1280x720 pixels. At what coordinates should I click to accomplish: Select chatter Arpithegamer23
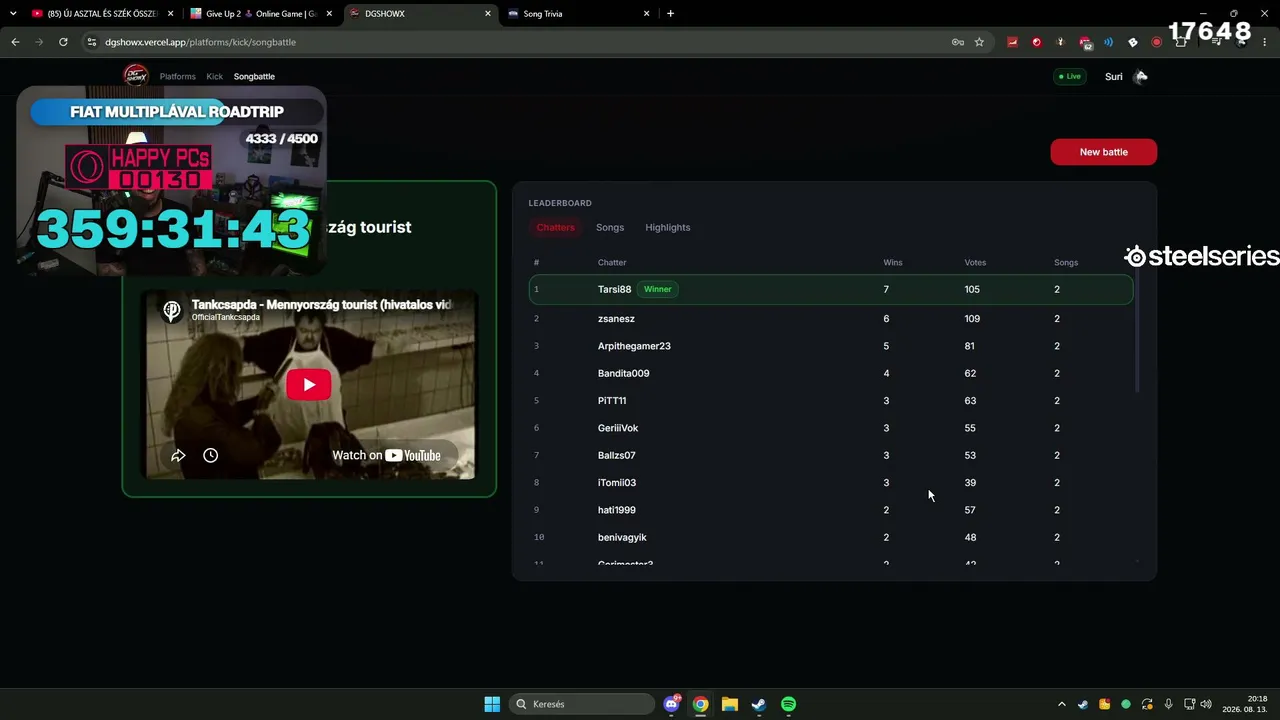(634, 346)
